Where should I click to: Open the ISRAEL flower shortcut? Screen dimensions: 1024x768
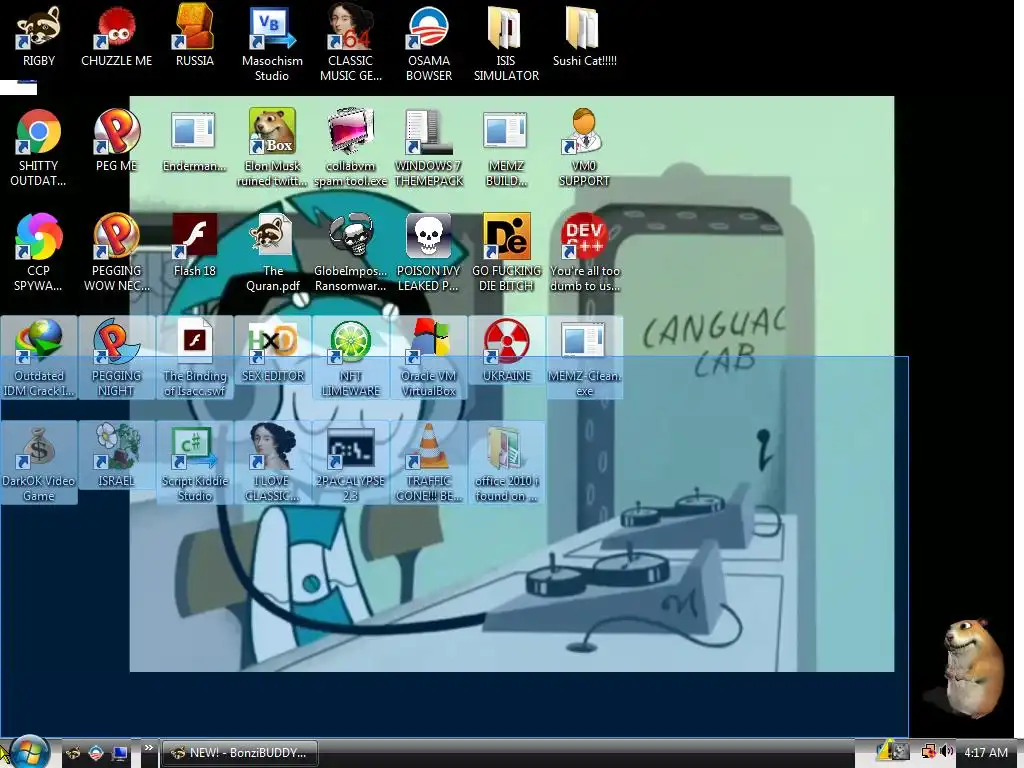[116, 456]
